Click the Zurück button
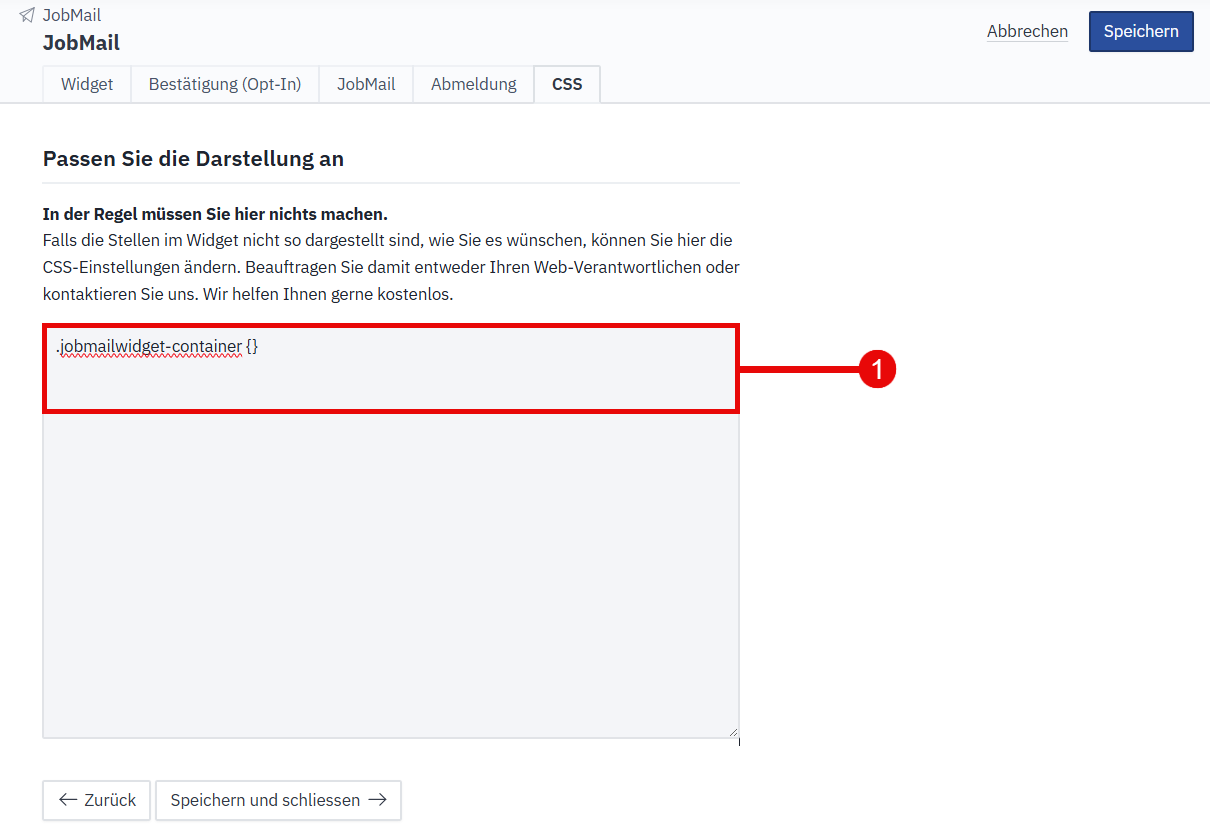Viewport: 1210px width, 828px height. pyautogui.click(x=97, y=800)
